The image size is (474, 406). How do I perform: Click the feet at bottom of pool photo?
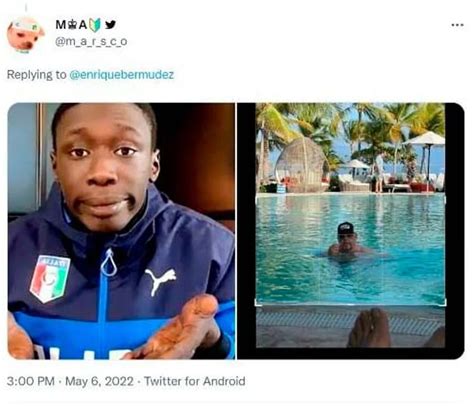coord(370,328)
